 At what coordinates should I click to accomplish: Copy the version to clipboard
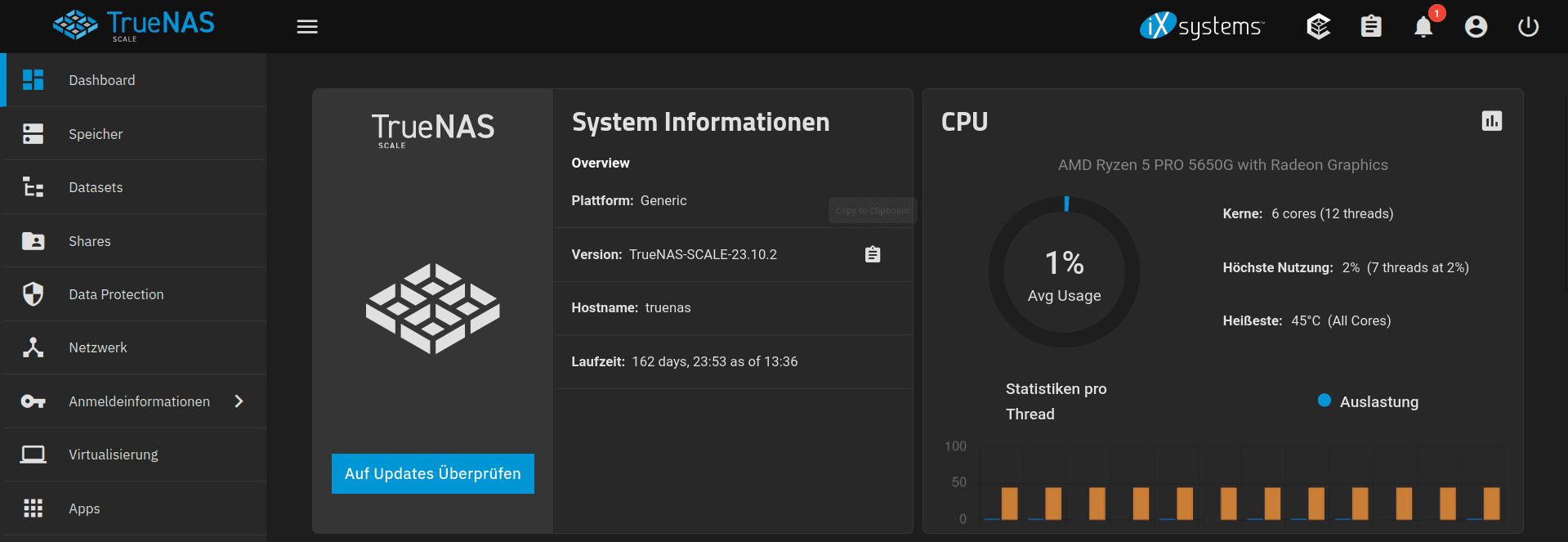(873, 254)
